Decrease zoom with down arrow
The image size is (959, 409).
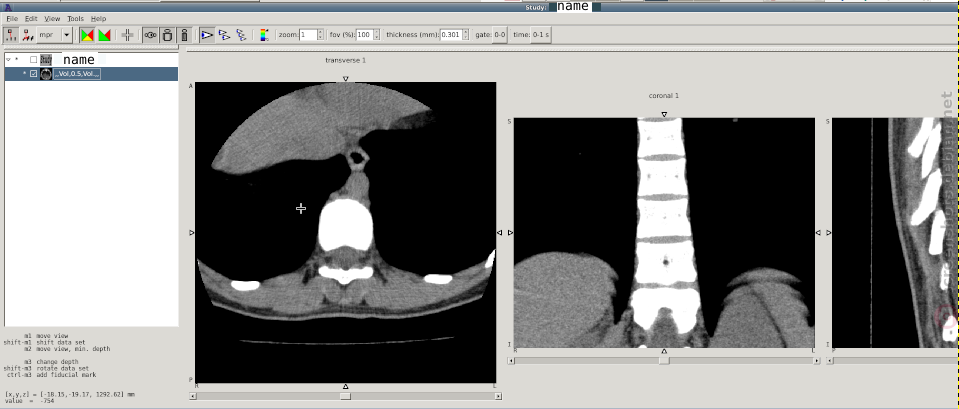(x=320, y=38)
